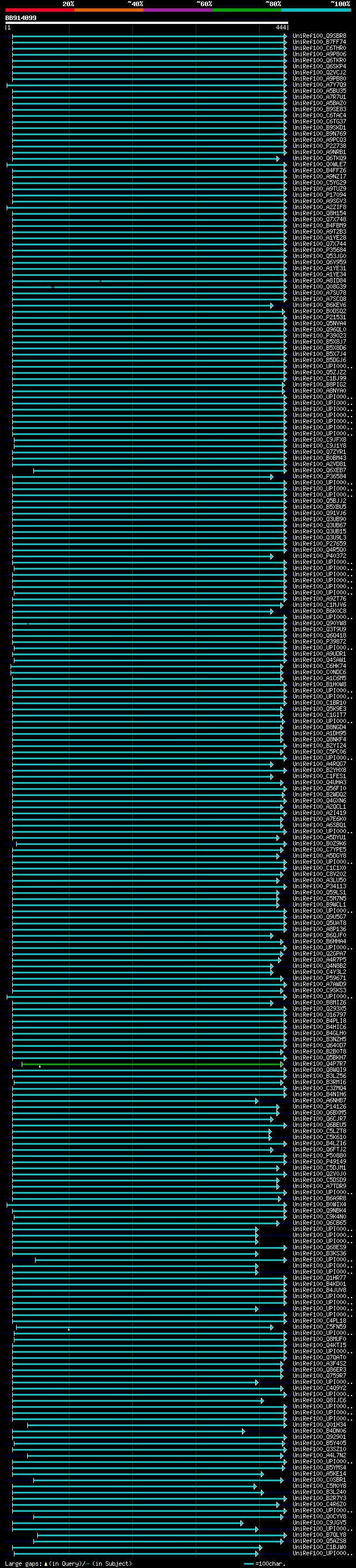Click the UniRef100_C9JFX8 label
This screenshot has height=1568, width=356.
pyautogui.click(x=319, y=439)
